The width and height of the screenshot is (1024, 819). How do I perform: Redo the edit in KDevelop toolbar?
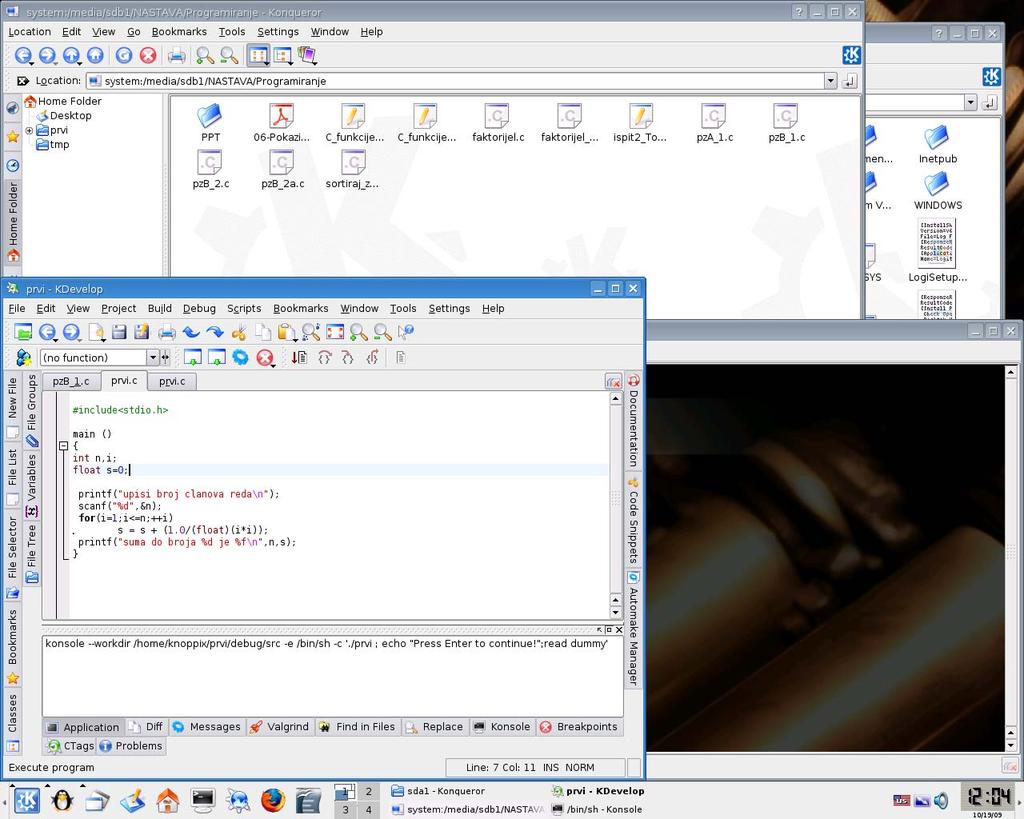click(215, 332)
